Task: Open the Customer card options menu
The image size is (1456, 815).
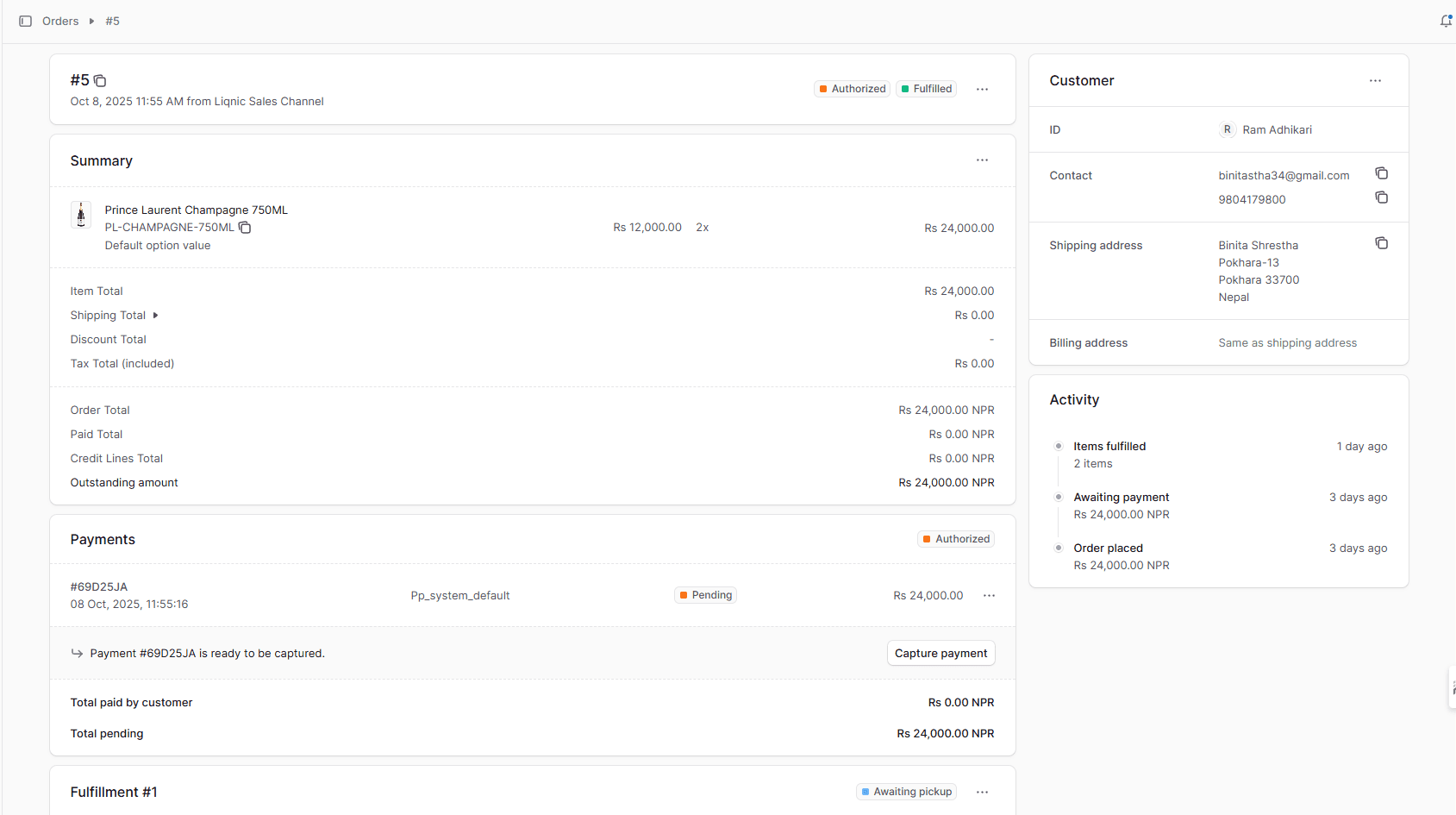Action: pyautogui.click(x=1375, y=80)
